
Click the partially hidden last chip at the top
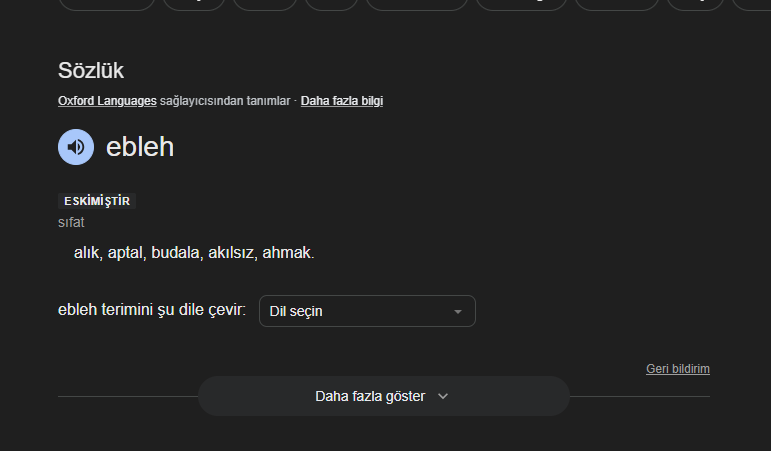[x=751, y=4]
